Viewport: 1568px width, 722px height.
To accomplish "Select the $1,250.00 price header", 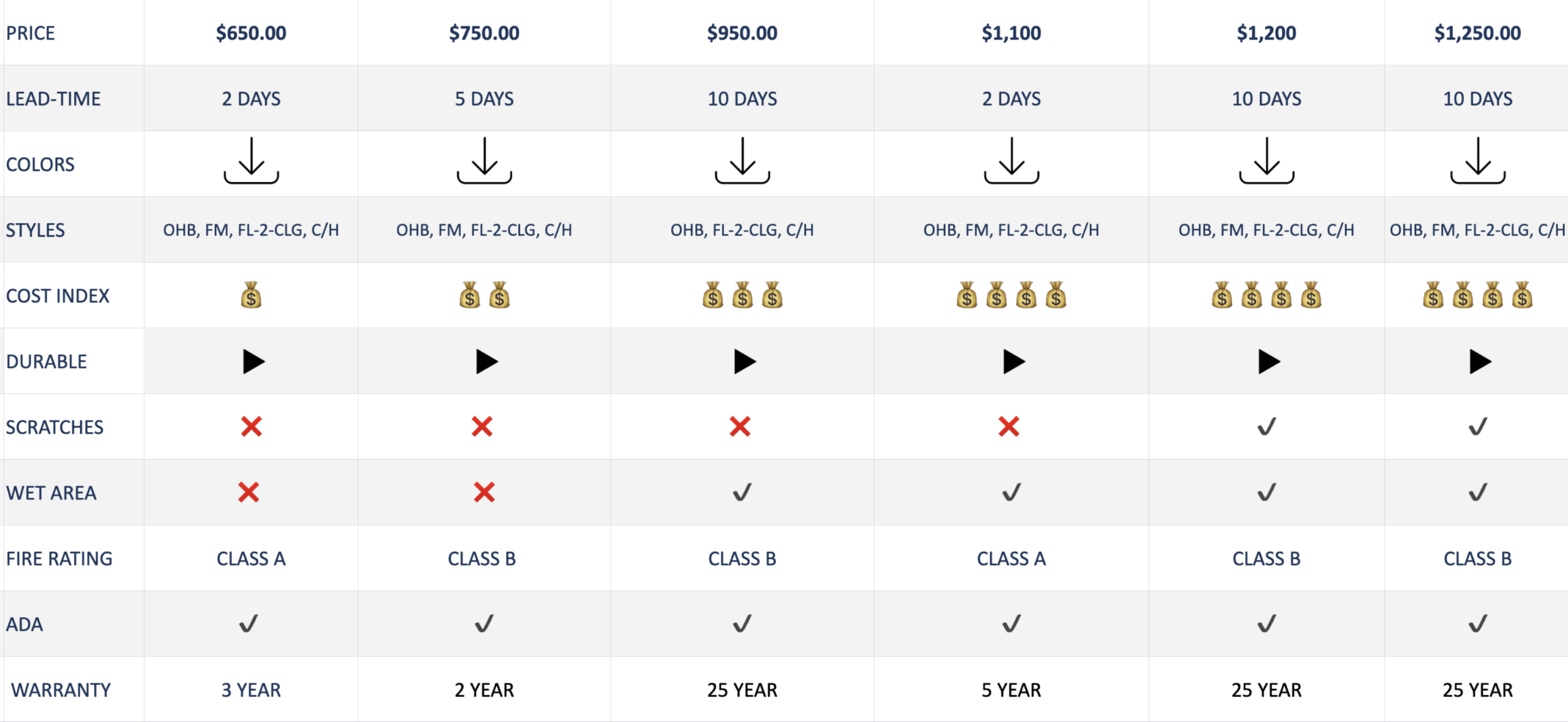I will (x=1477, y=33).
